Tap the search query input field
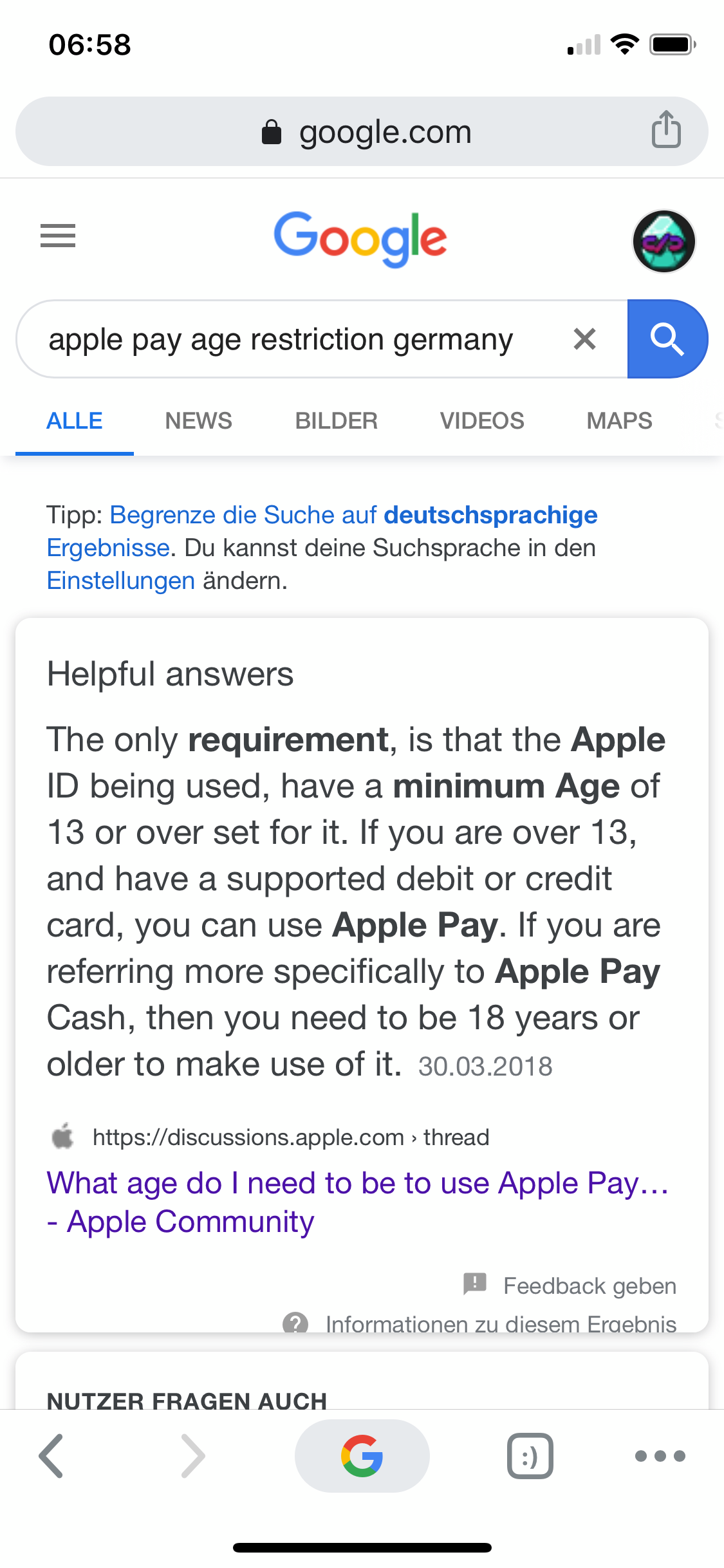Image resolution: width=724 pixels, height=1568 pixels. (281, 339)
